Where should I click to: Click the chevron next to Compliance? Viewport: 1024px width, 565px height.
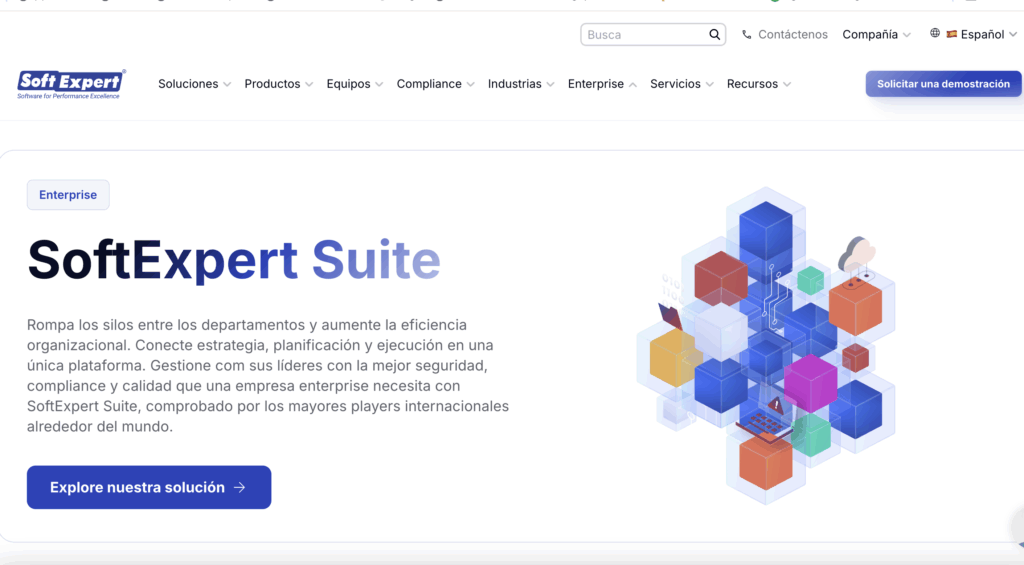tap(470, 84)
